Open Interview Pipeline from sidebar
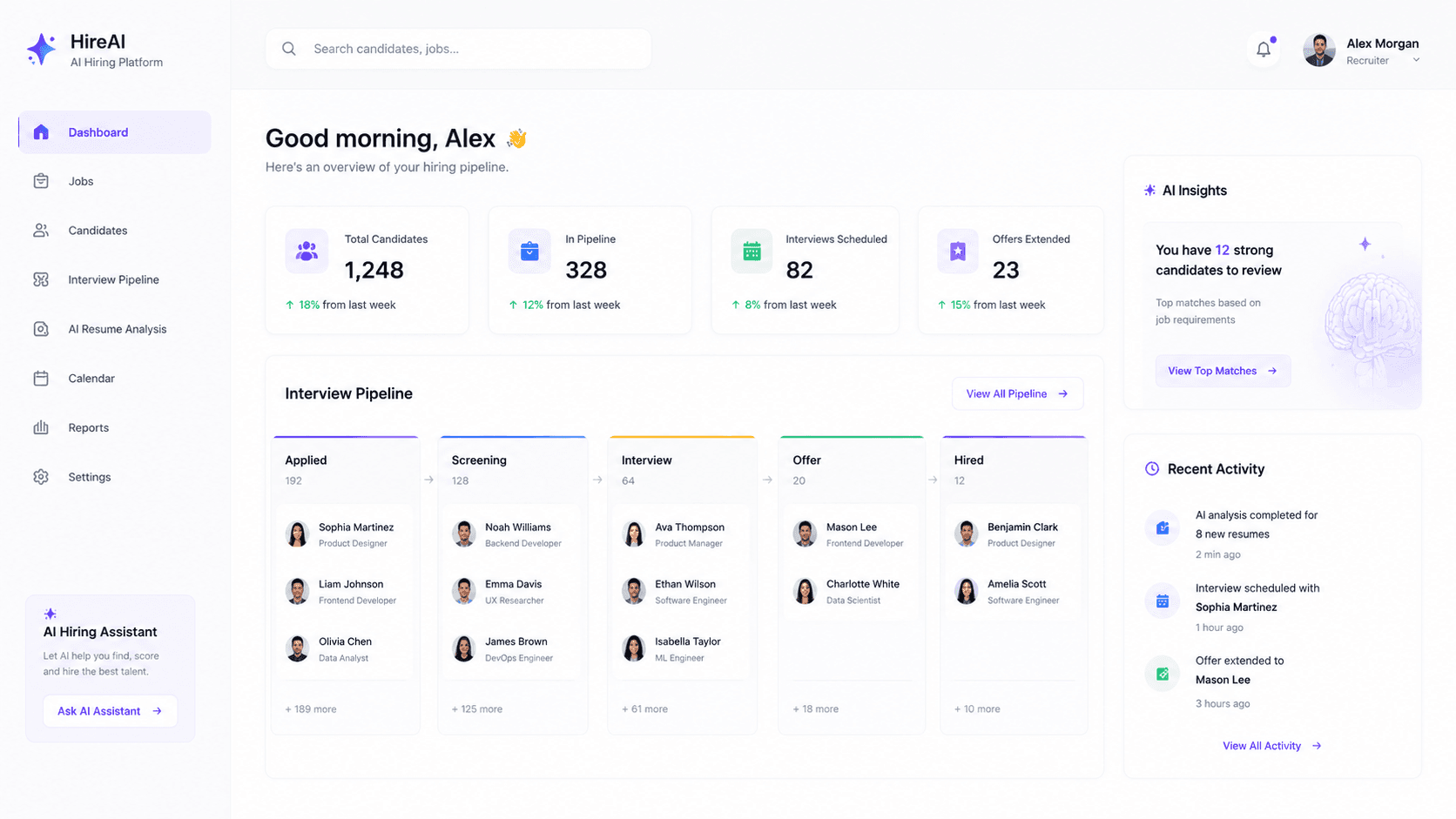Viewport: 1456px width, 819px height. [114, 279]
